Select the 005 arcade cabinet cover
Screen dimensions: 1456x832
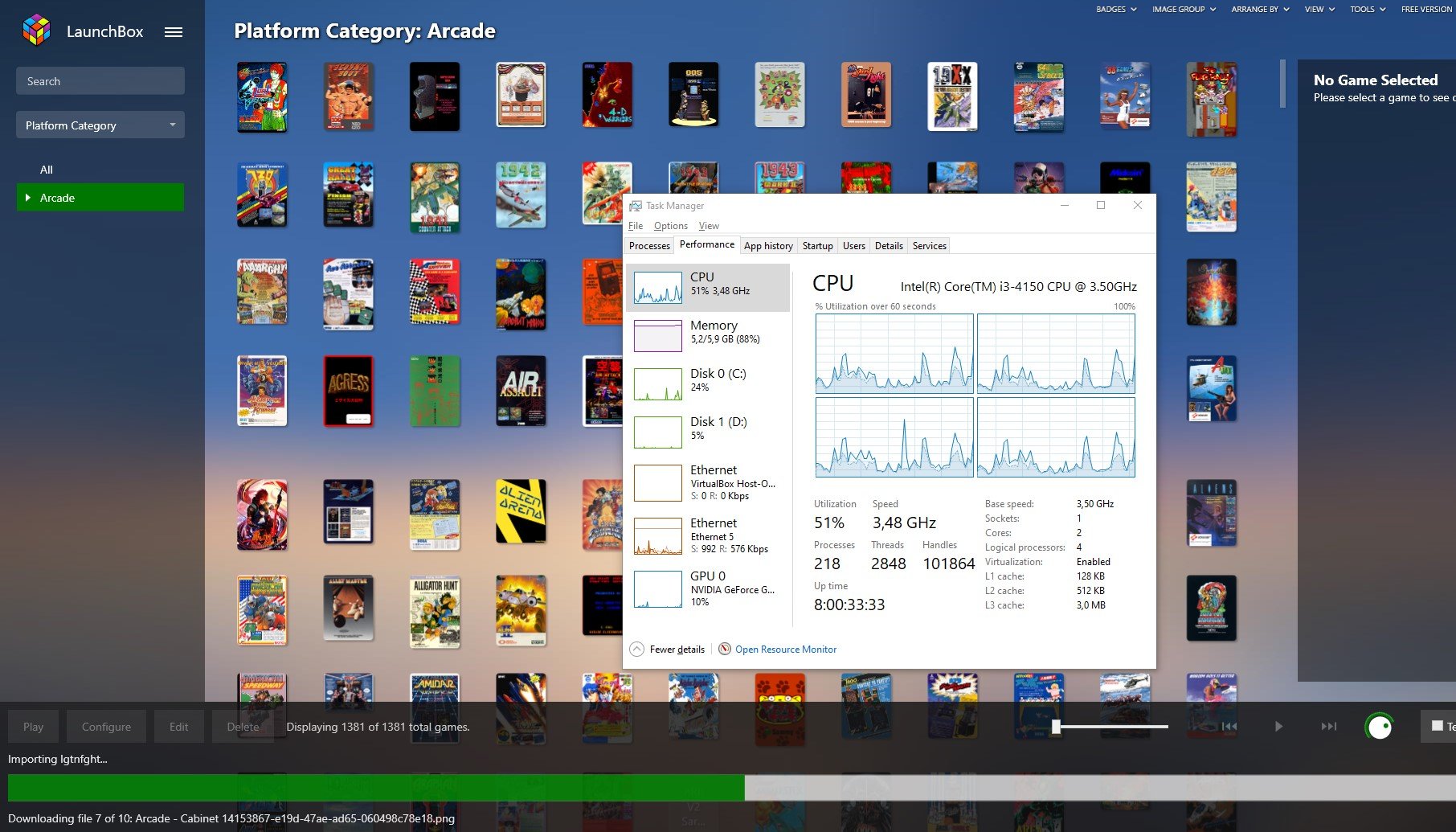pos(693,95)
